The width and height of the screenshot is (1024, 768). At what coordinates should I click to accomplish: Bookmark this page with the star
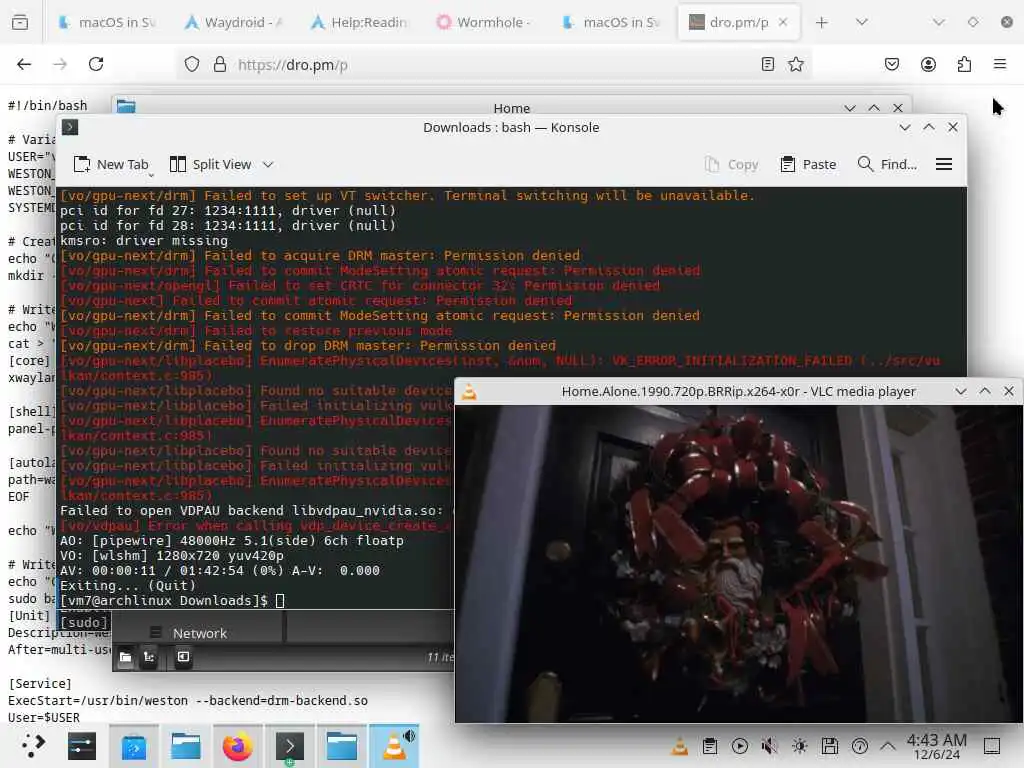pos(795,64)
